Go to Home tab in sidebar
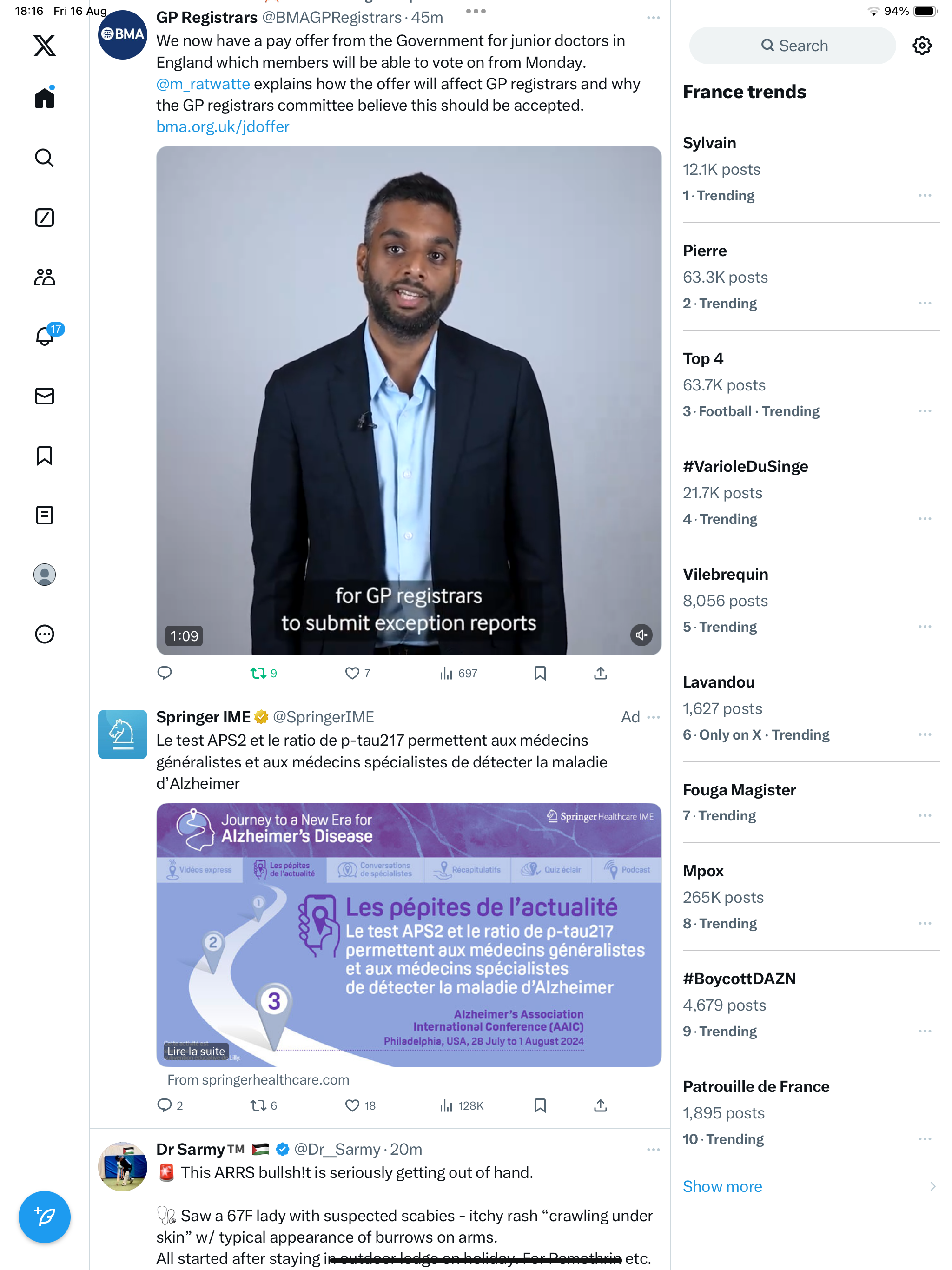The width and height of the screenshot is (952, 1270). 44,98
